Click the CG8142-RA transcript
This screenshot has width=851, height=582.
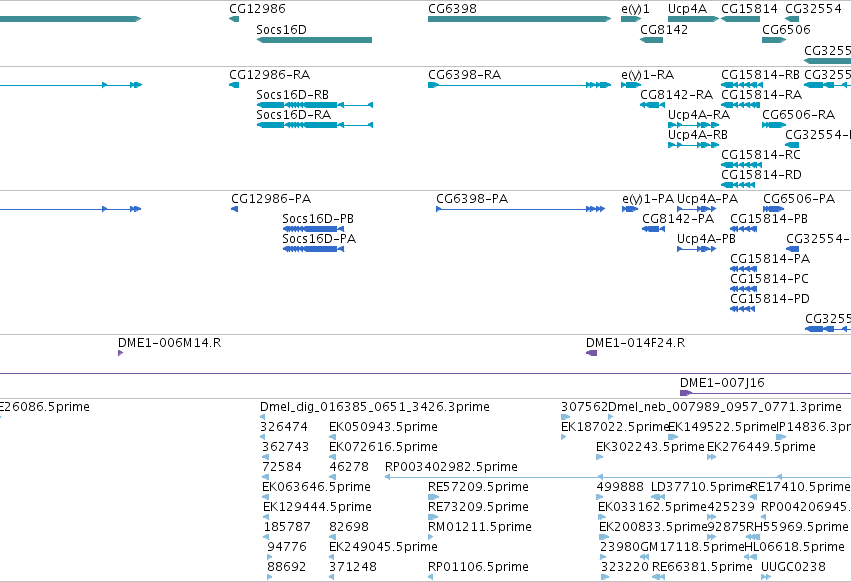(652, 105)
